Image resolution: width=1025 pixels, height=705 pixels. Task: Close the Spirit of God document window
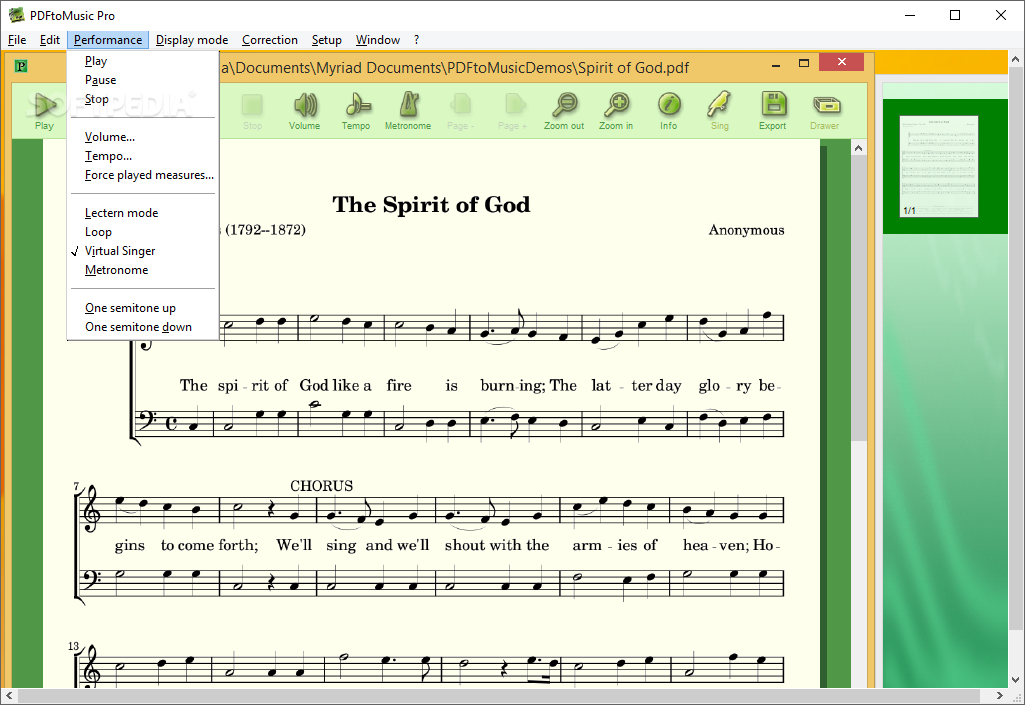click(841, 62)
